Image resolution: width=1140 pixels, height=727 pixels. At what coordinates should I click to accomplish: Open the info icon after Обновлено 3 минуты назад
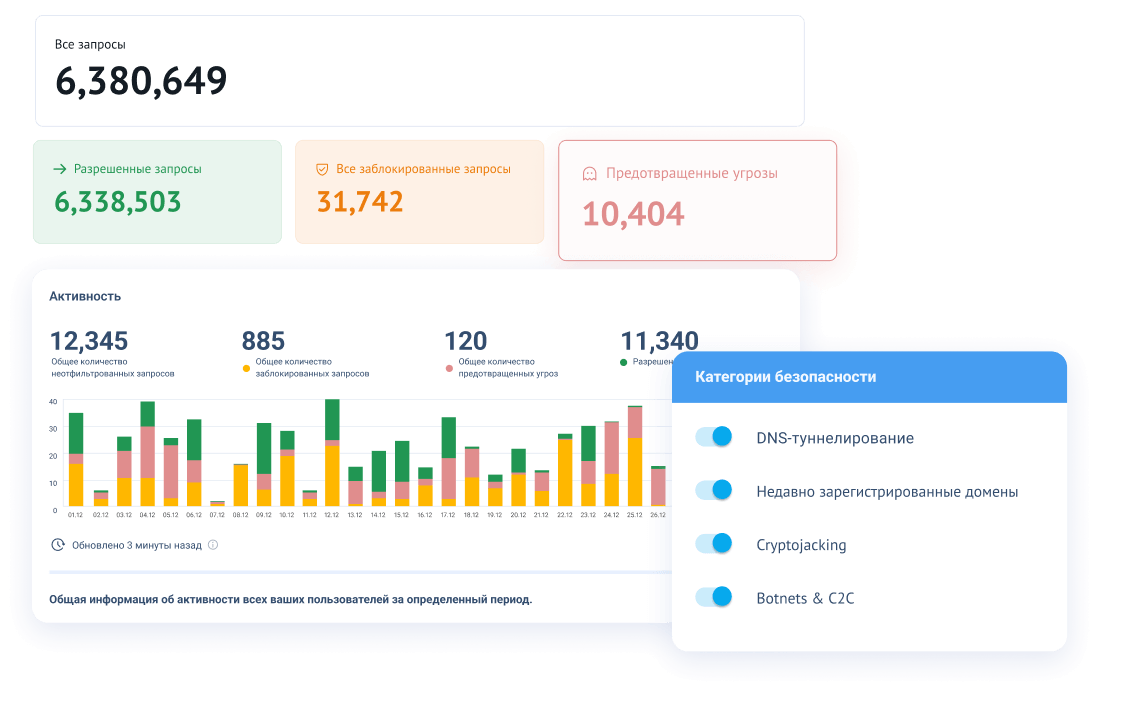click(213, 546)
